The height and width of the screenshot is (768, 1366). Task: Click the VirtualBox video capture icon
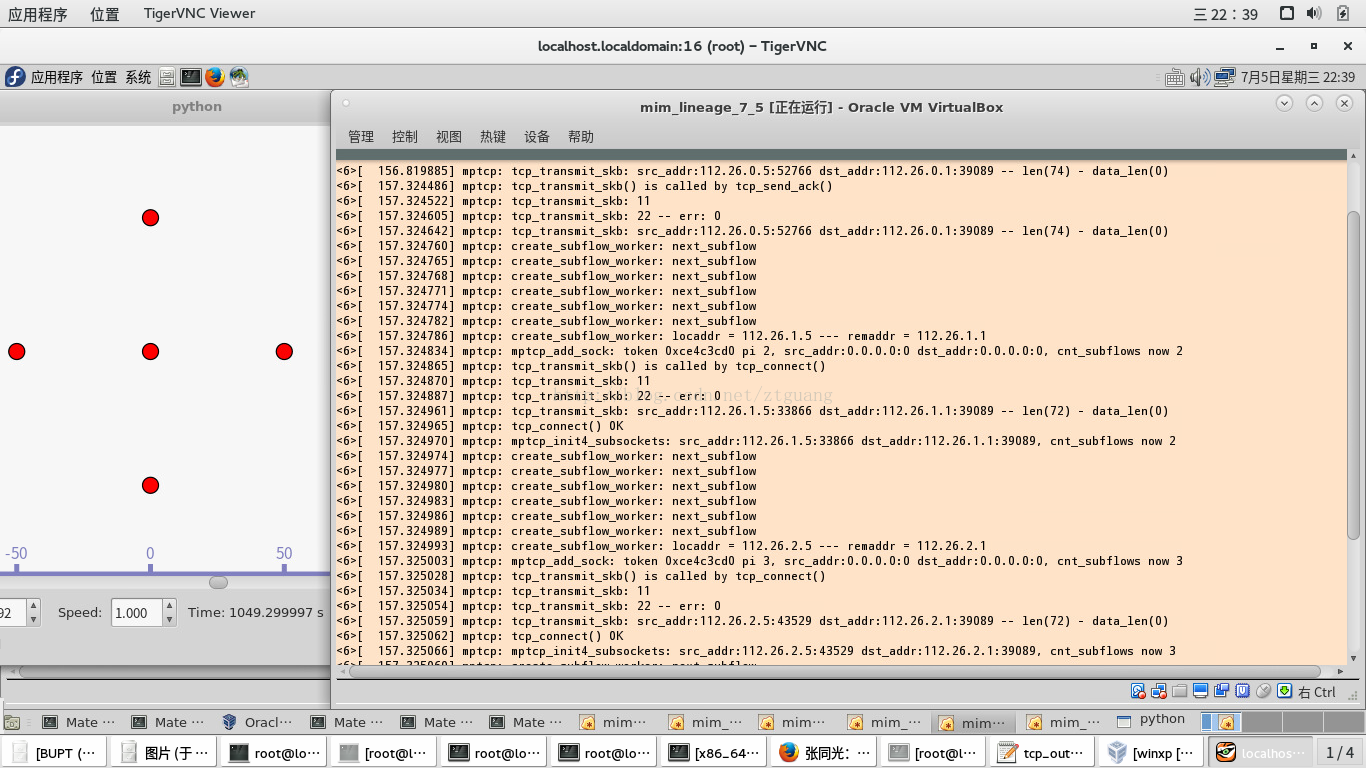pos(1222,691)
